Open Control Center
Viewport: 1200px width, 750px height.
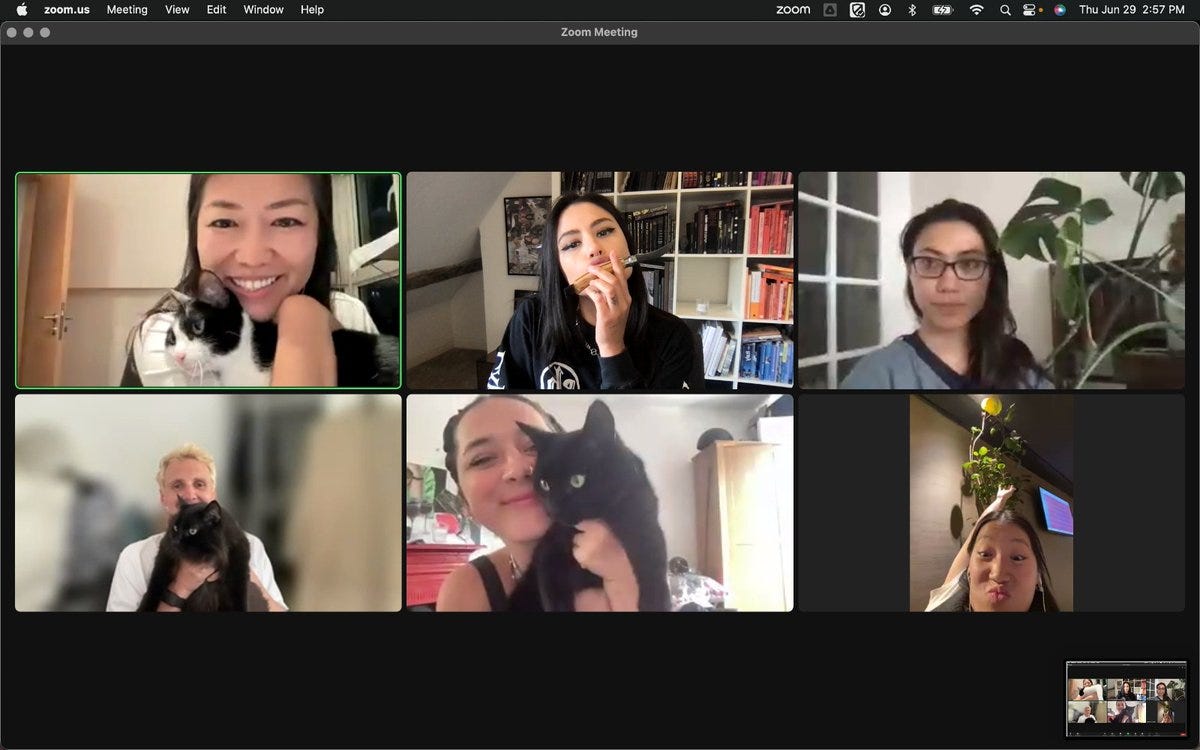click(x=1031, y=9)
